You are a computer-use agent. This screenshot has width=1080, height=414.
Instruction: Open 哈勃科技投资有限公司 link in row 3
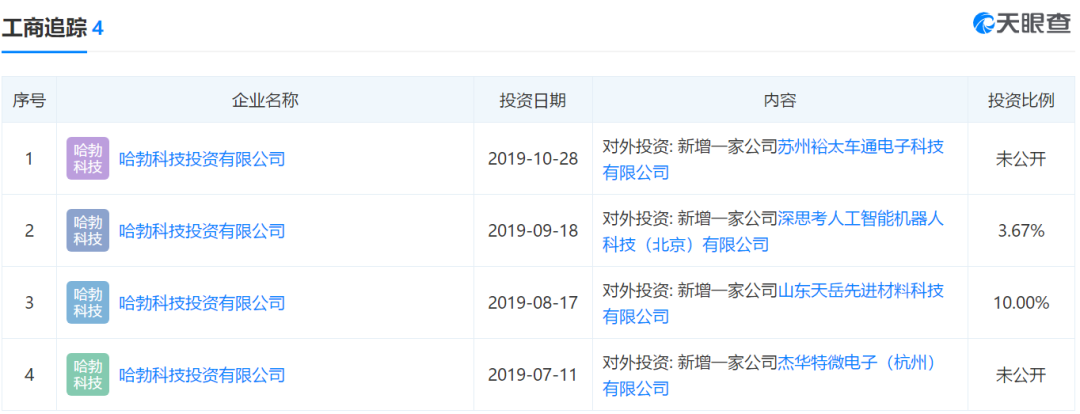click(x=202, y=302)
